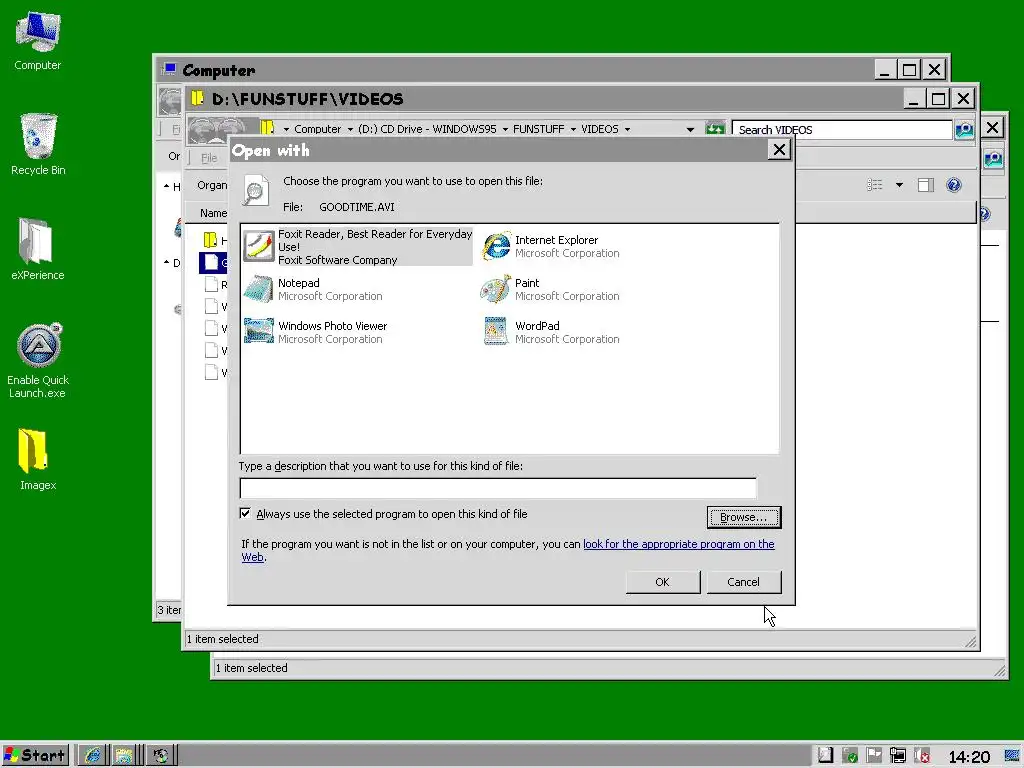Click the file type description input field
Screen dimensions: 1024x768
click(x=498, y=488)
